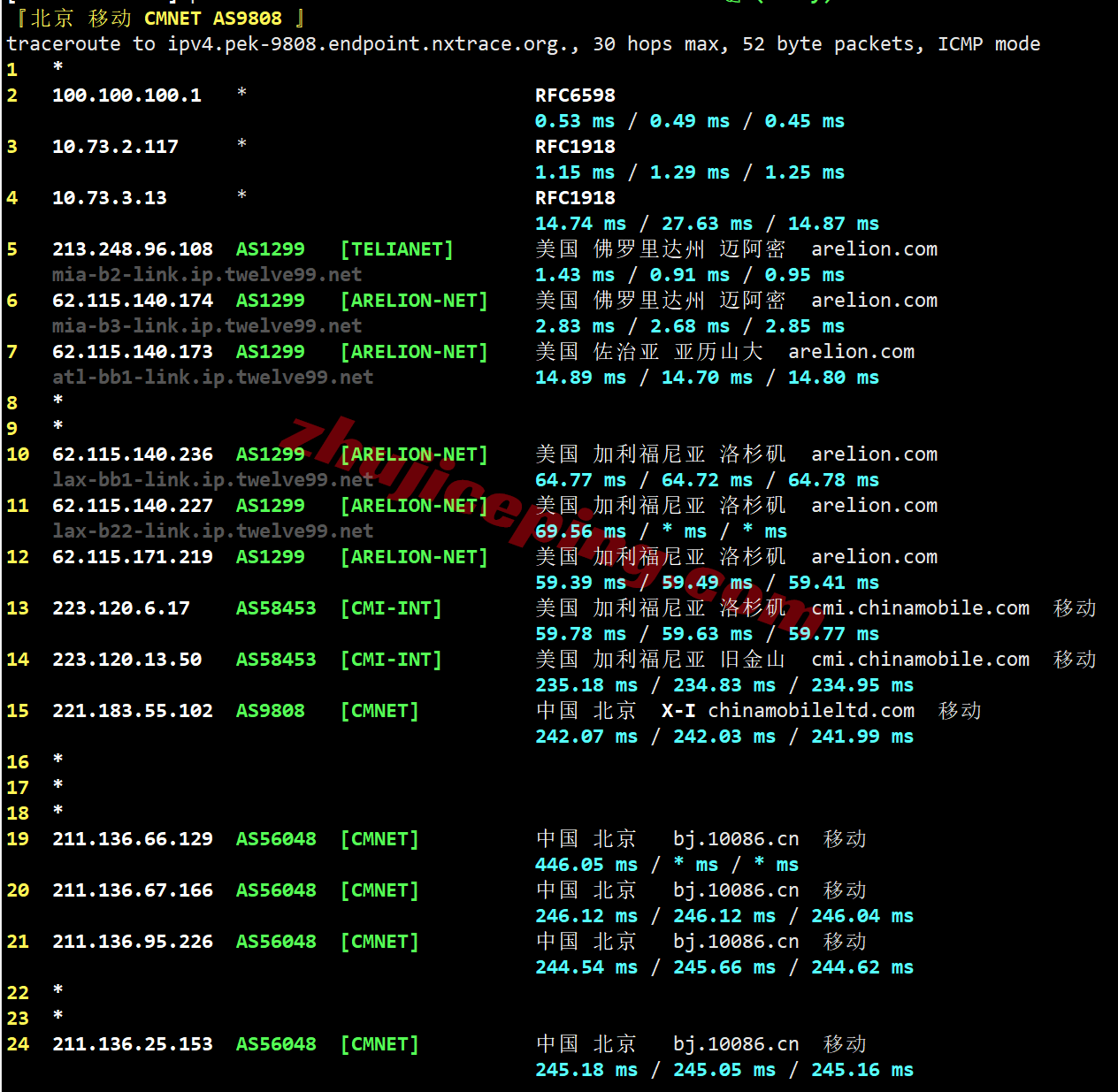Select the IP 211.136.67.166
The image size is (1118, 1092).
[133, 890]
